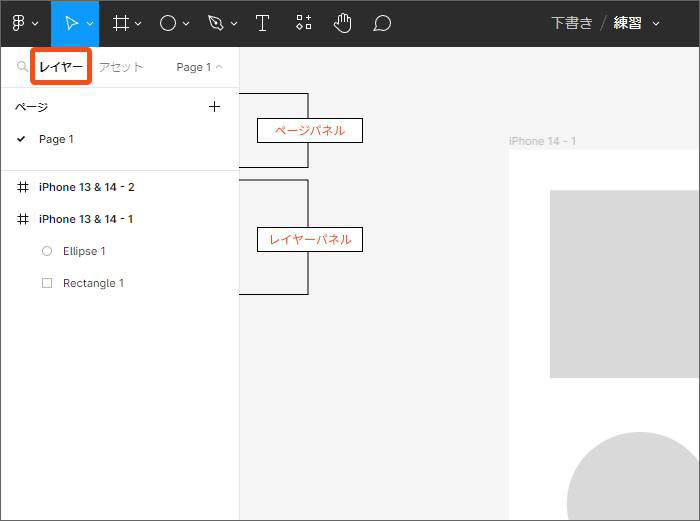Select the Text tool
The height and width of the screenshot is (521, 700).
tap(262, 23)
